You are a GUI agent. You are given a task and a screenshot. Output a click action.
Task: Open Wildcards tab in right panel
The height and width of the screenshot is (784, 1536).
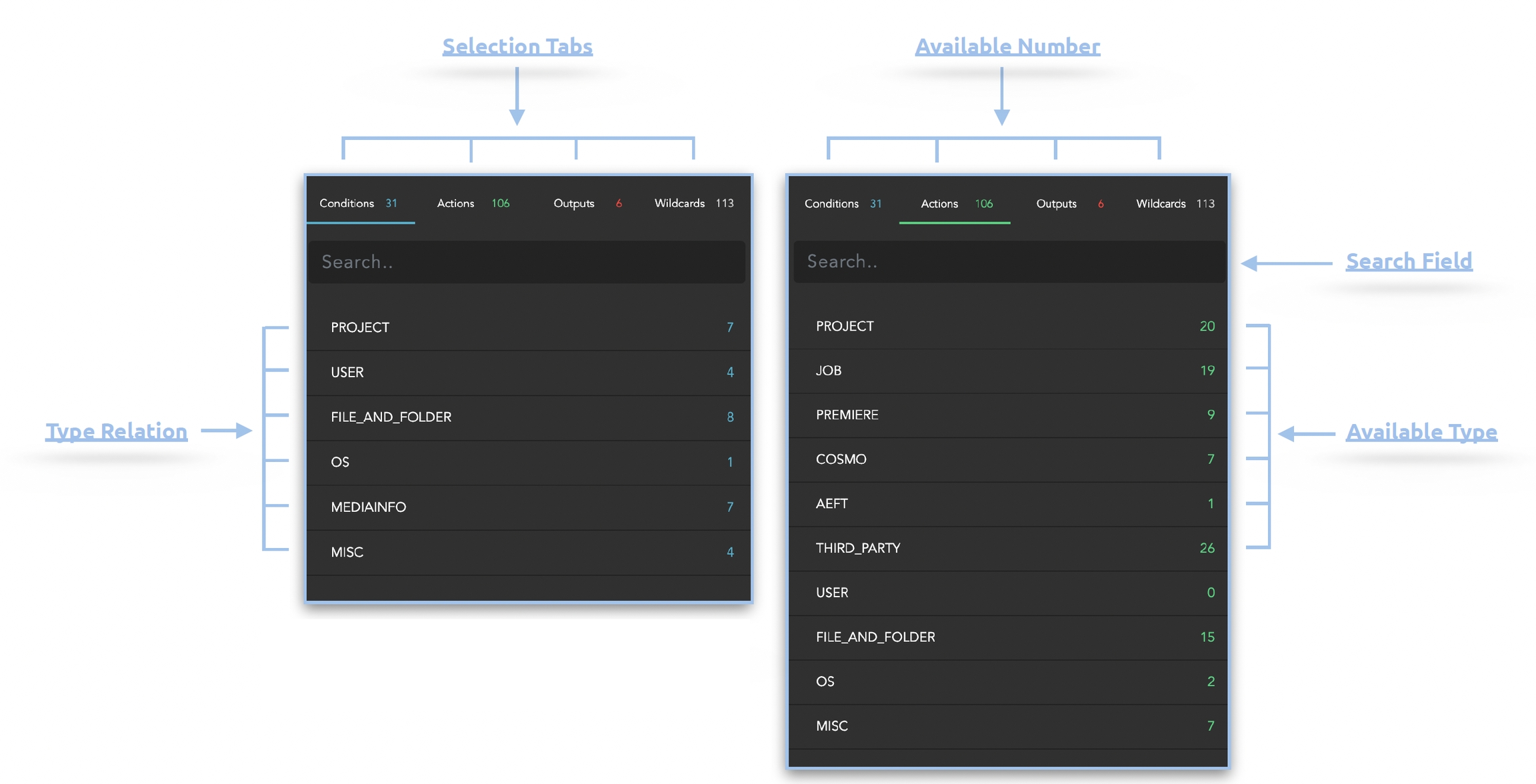1174,204
